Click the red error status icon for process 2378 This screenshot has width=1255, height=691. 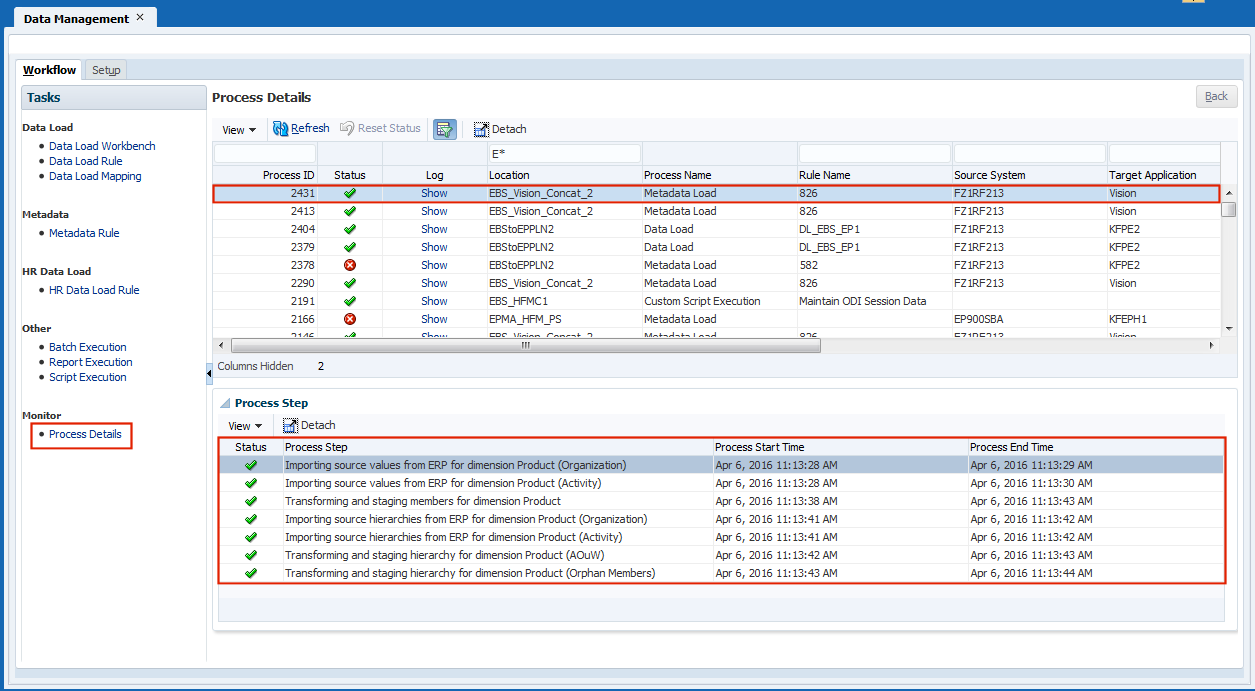click(x=350, y=265)
